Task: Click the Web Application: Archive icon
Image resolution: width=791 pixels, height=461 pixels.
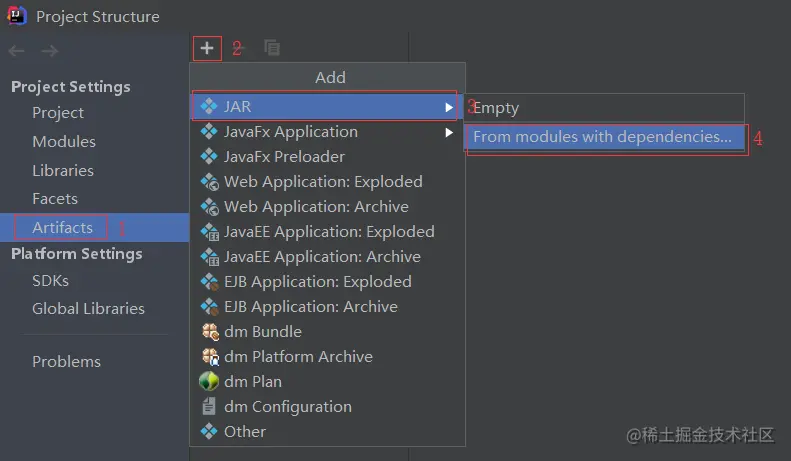Action: [x=209, y=207]
